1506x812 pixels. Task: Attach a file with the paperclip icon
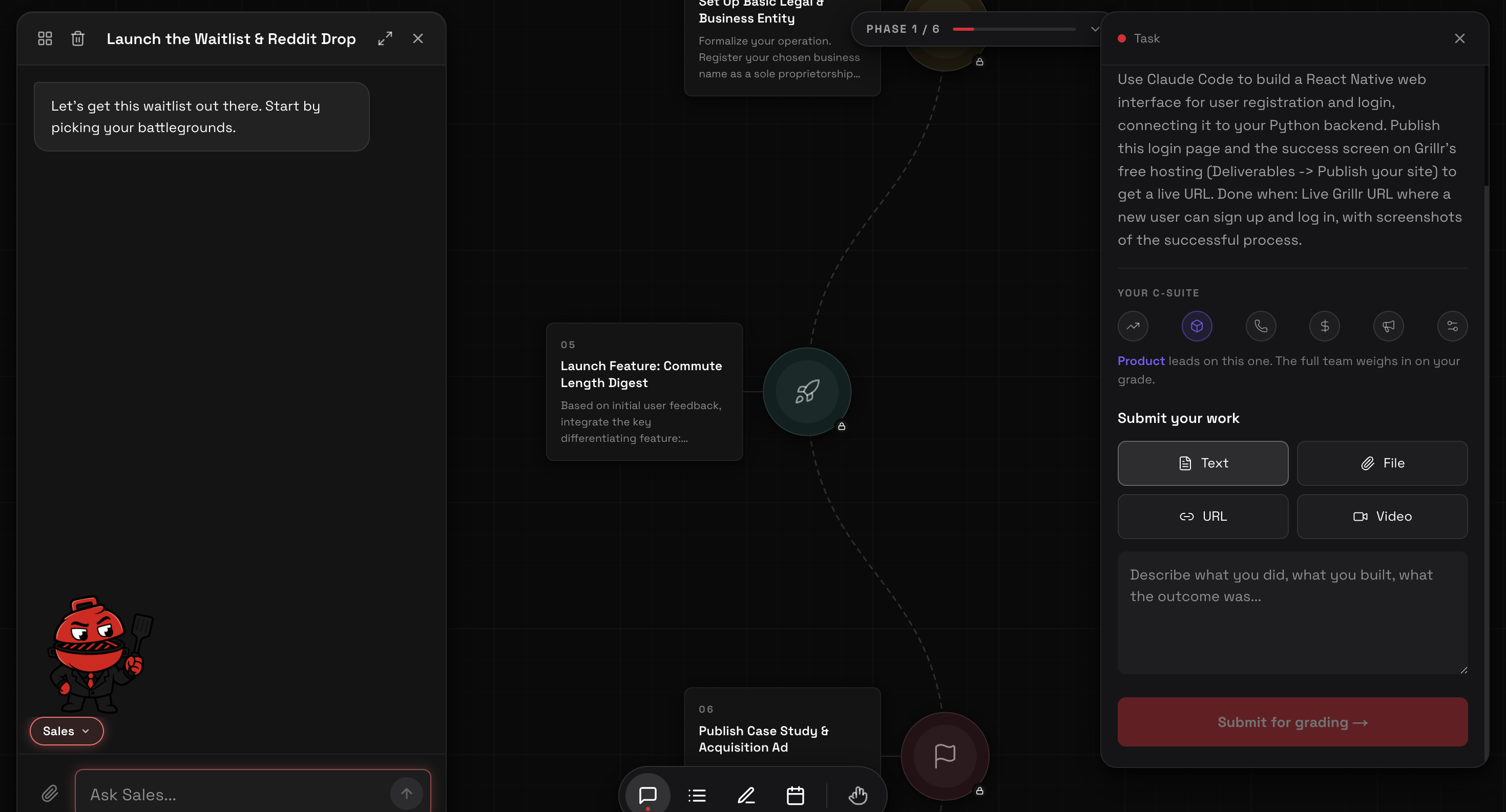50,793
